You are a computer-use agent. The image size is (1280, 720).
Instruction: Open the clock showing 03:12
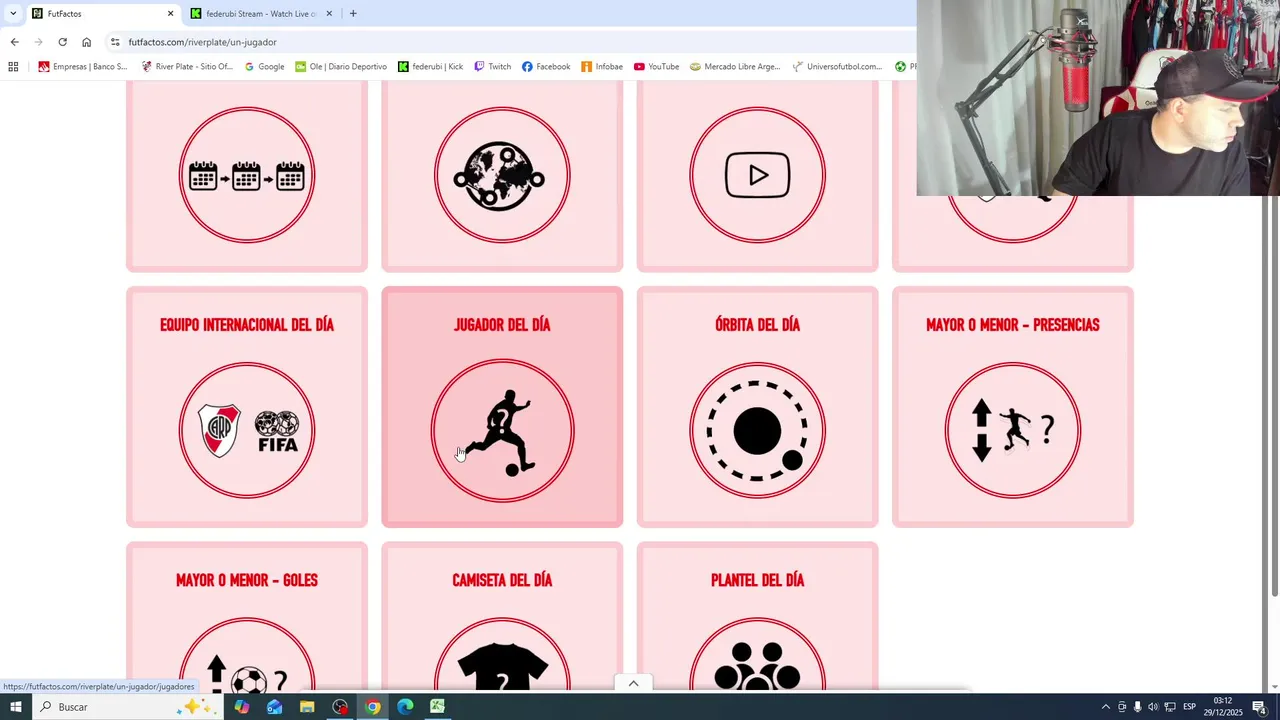pyautogui.click(x=1223, y=707)
